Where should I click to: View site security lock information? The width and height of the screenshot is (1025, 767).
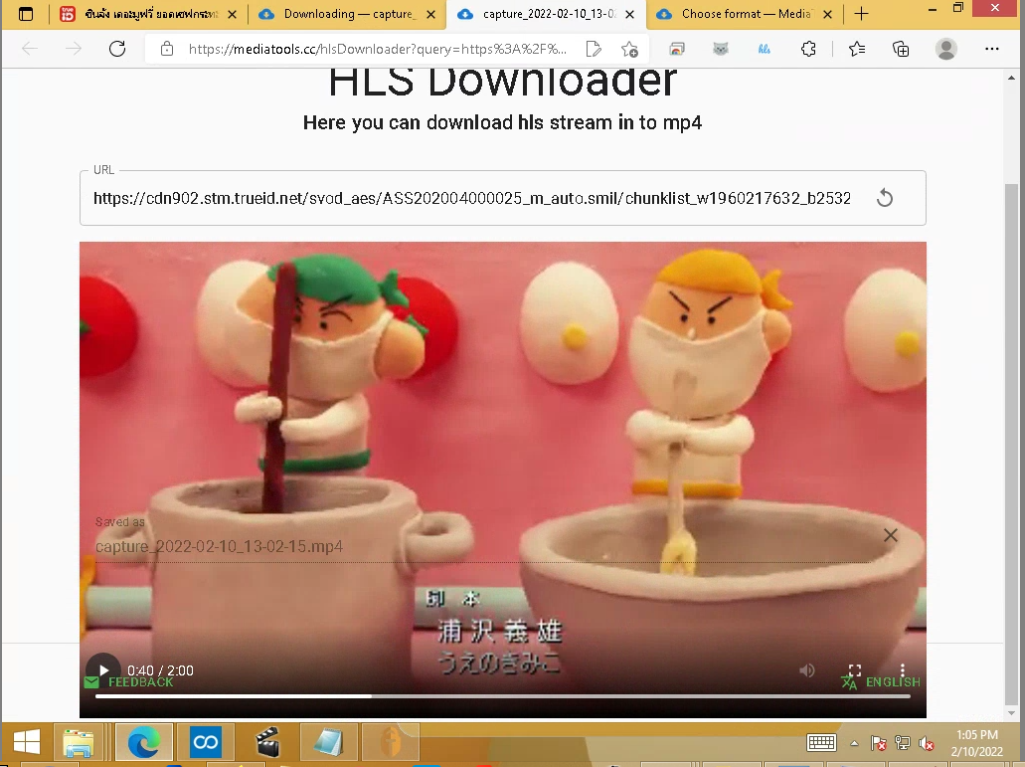pyautogui.click(x=167, y=48)
